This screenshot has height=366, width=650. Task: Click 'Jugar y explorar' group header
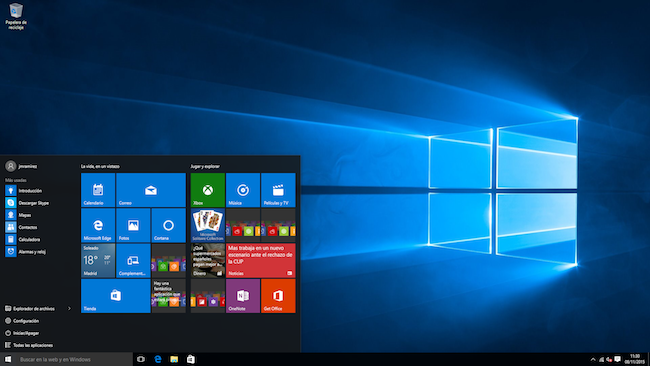click(x=205, y=166)
